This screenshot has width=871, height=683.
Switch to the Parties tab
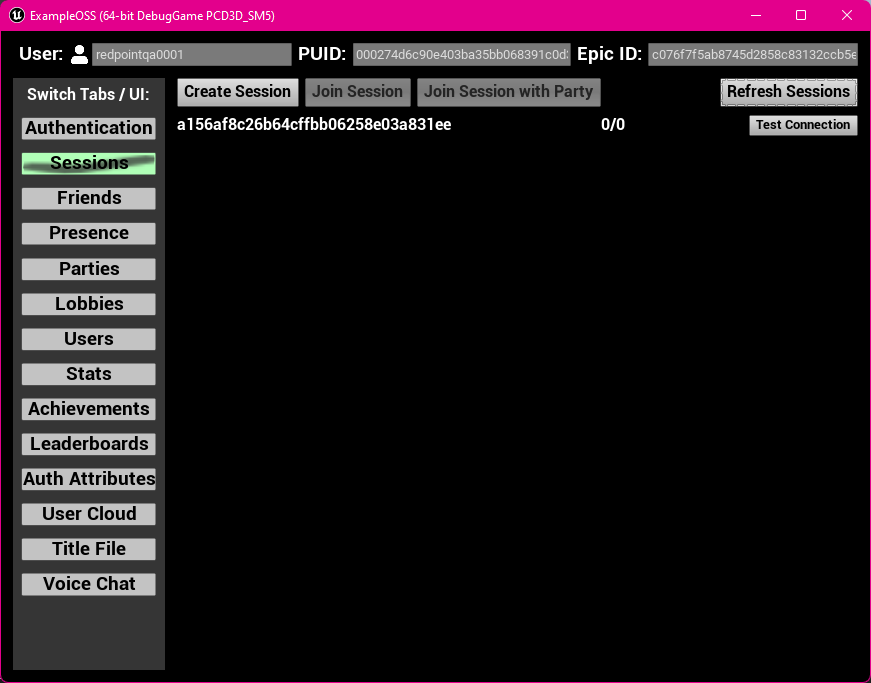point(88,268)
